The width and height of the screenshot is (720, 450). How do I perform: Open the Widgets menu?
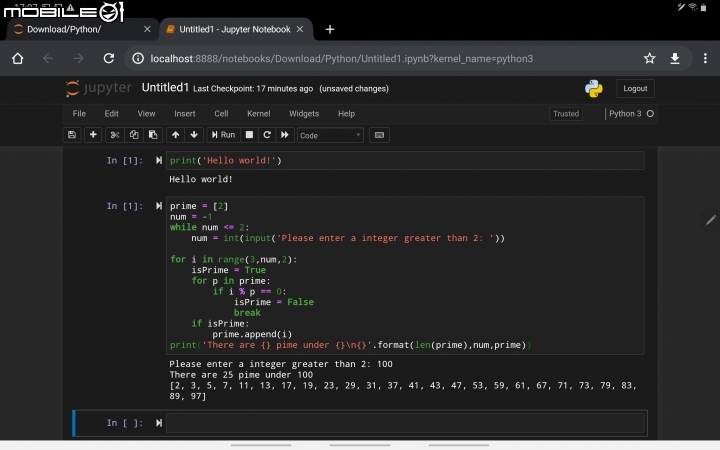pos(304,113)
